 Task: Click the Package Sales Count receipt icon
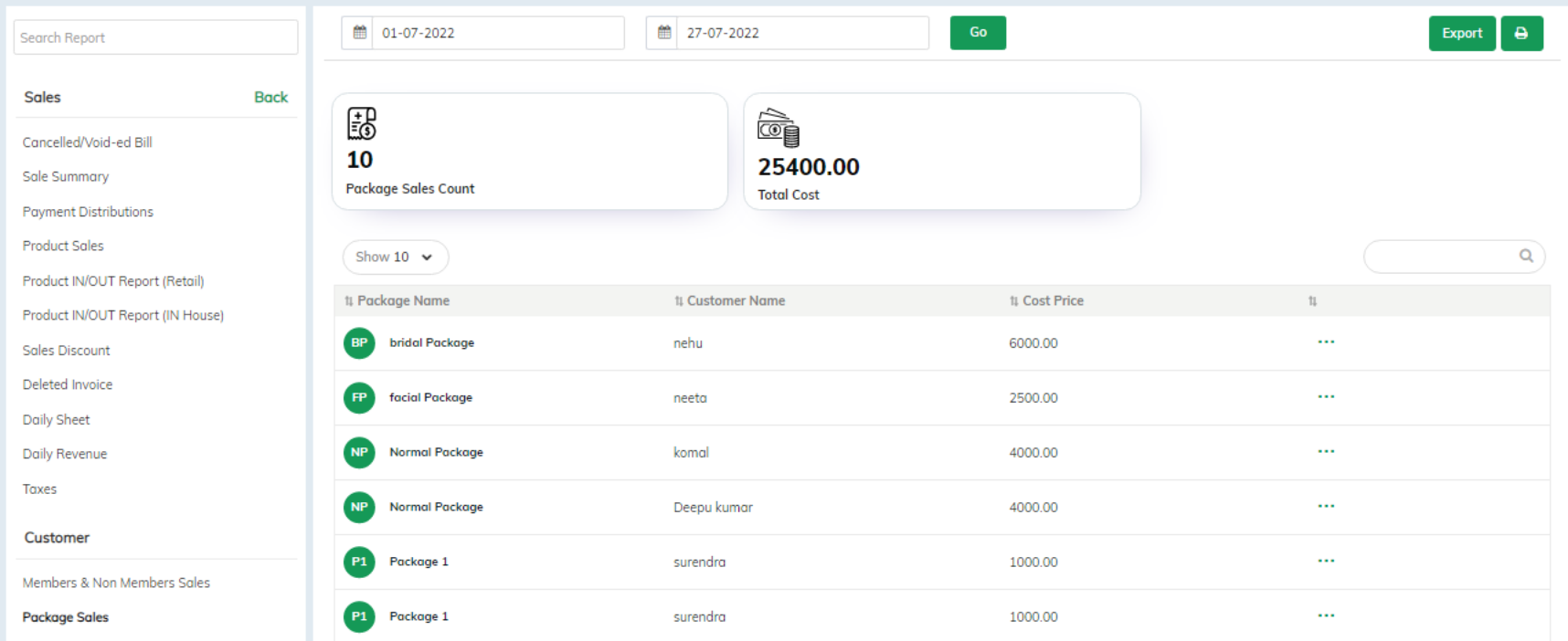click(362, 123)
